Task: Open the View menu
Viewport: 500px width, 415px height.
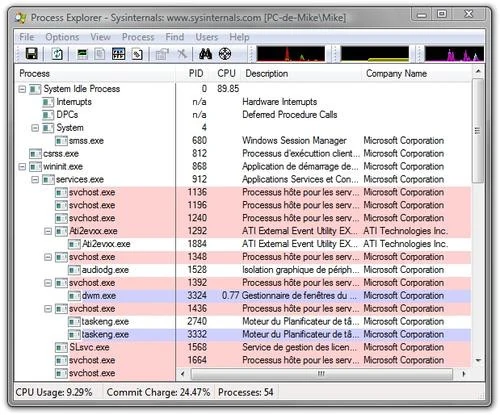Action: 101,37
